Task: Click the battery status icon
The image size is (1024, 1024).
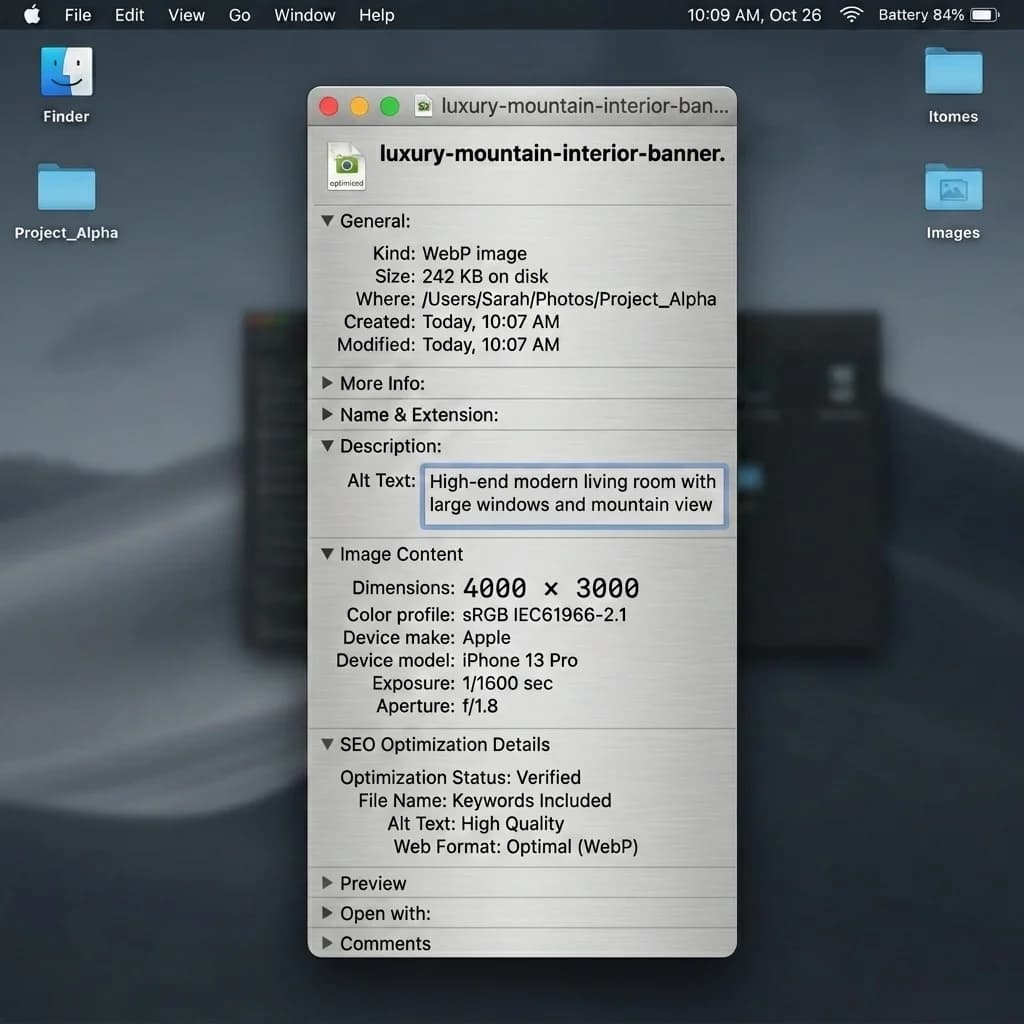Action: [x=984, y=14]
